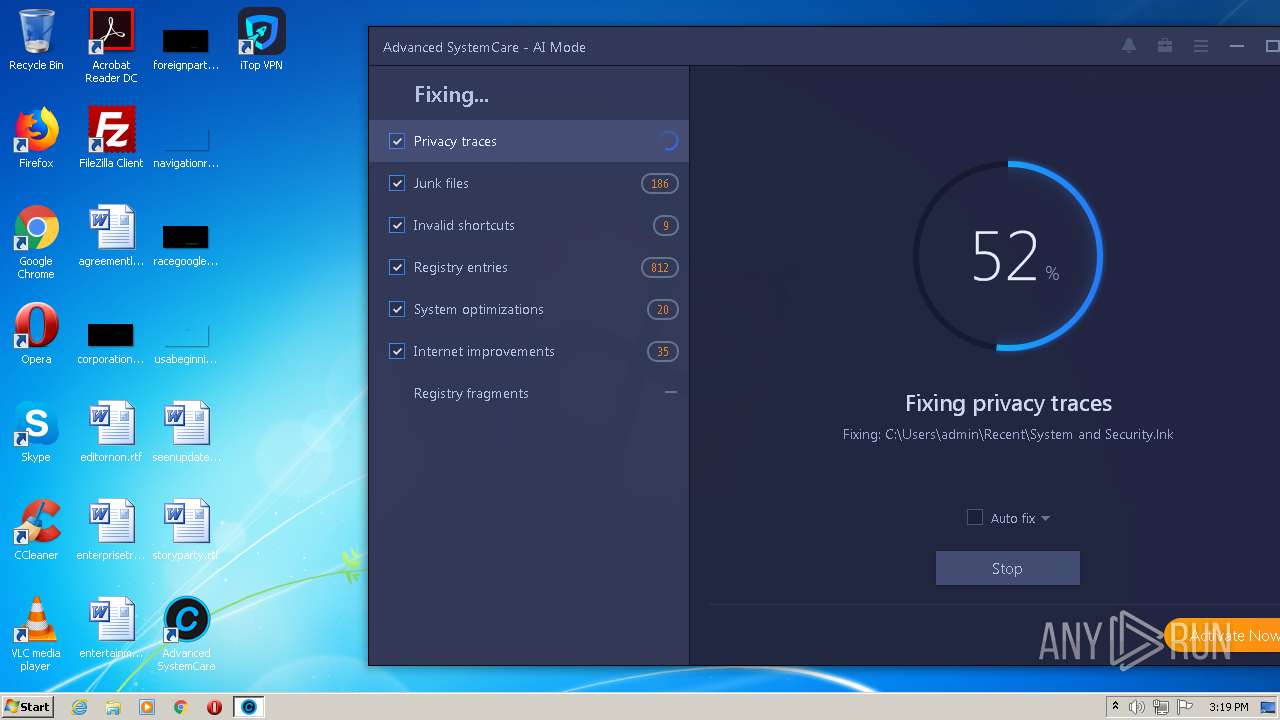Enable the Auto fix checkbox

tap(975, 517)
